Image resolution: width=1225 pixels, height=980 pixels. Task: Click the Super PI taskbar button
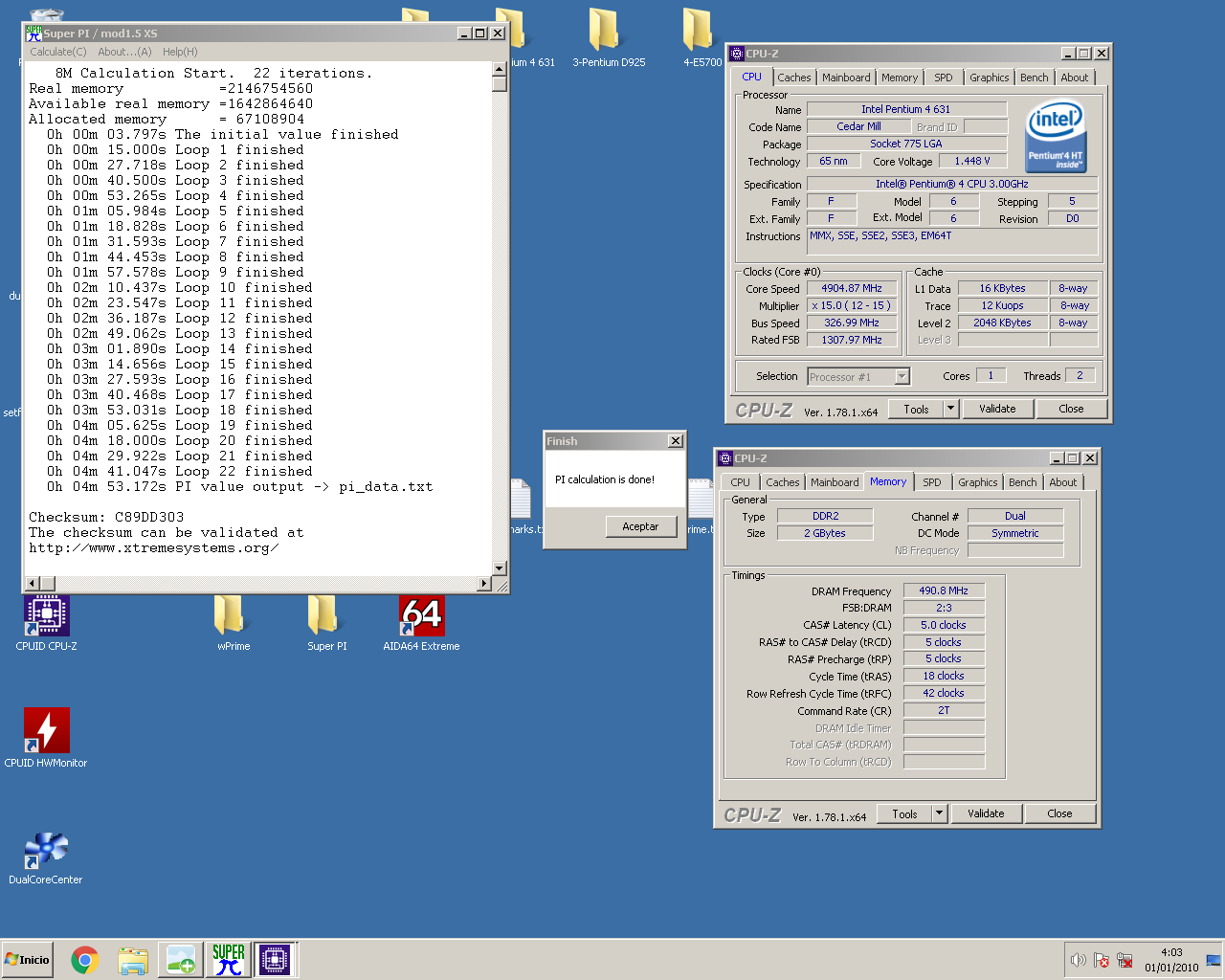click(229, 960)
